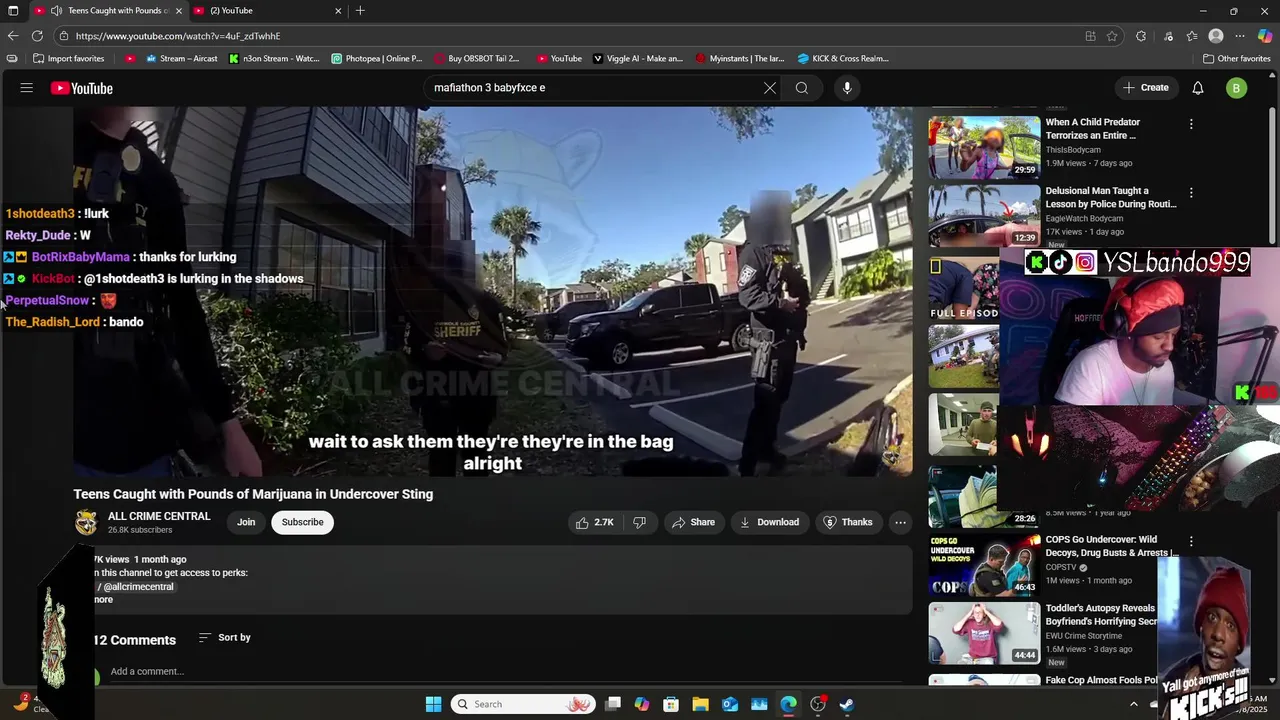This screenshot has height=720, width=1280.
Task: Open Steam from the taskbar
Action: [x=847, y=704]
